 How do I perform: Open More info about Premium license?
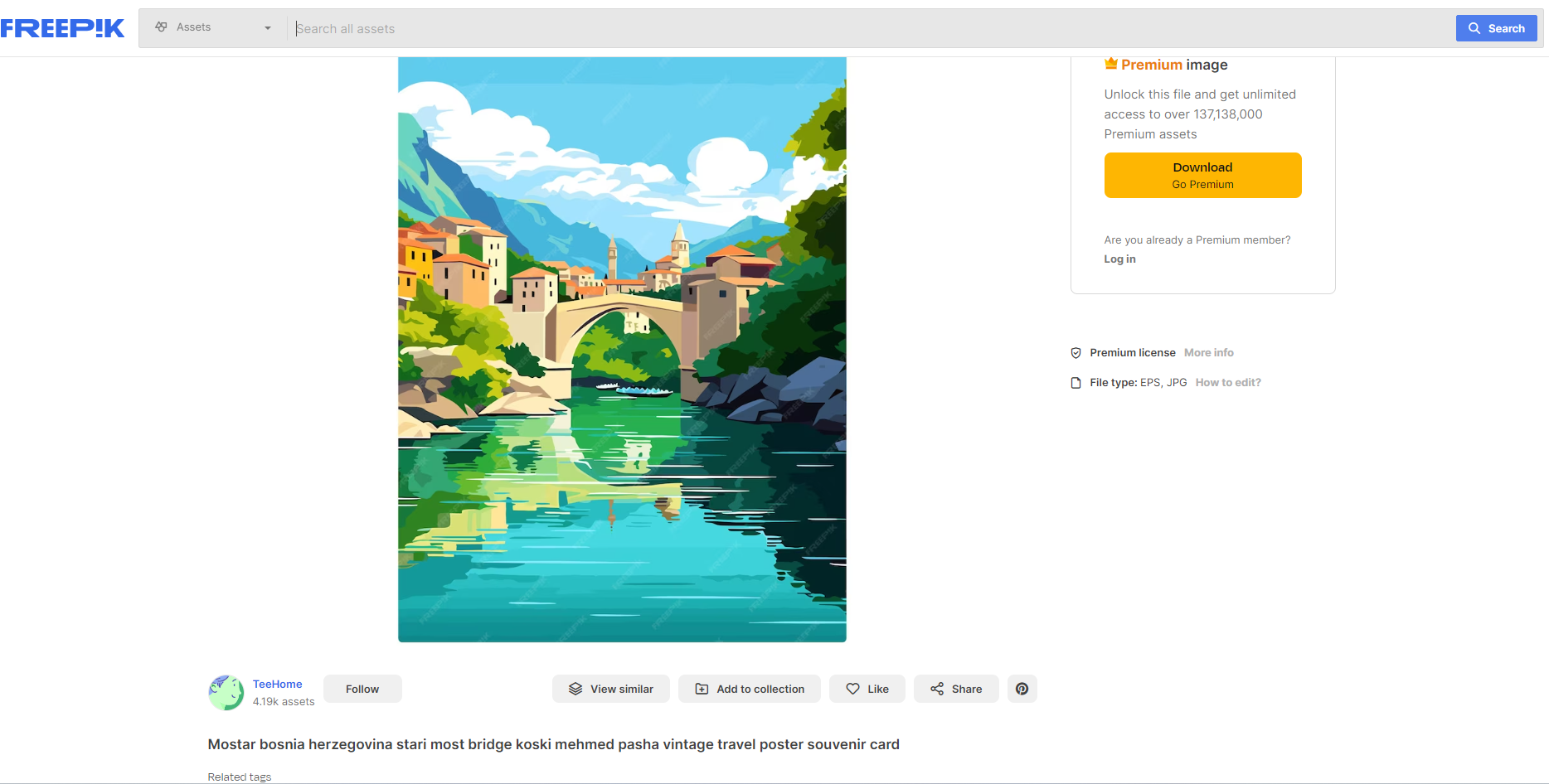pos(1208,353)
